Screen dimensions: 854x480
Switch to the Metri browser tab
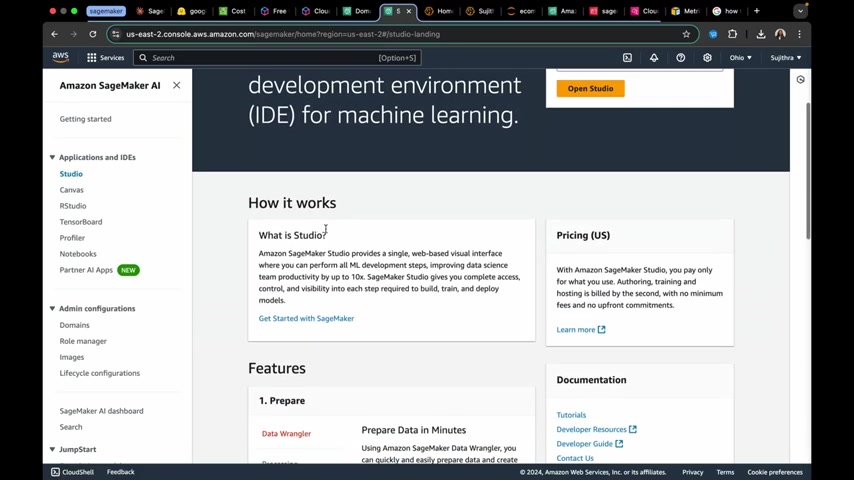coord(685,11)
